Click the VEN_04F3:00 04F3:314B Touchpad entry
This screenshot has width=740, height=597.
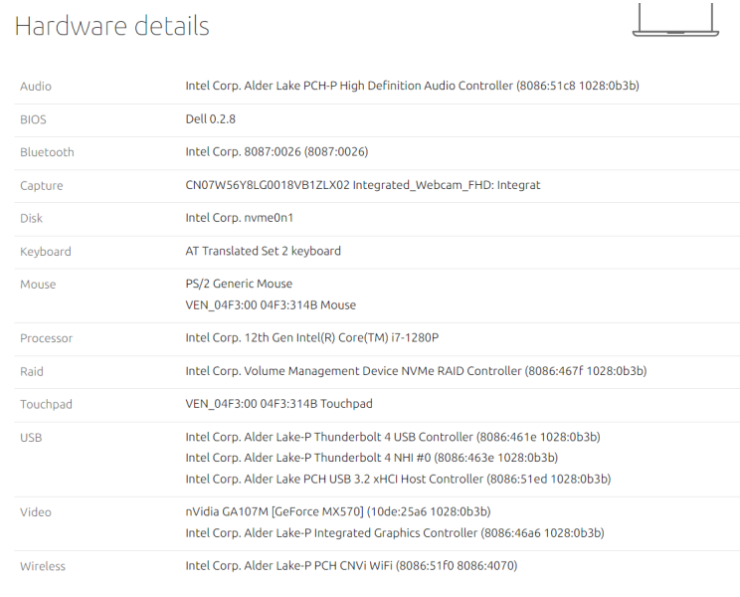point(279,404)
